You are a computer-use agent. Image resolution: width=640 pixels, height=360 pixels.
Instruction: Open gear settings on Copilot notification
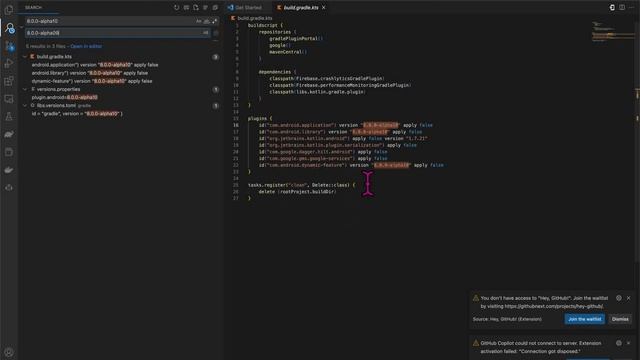pos(619,343)
